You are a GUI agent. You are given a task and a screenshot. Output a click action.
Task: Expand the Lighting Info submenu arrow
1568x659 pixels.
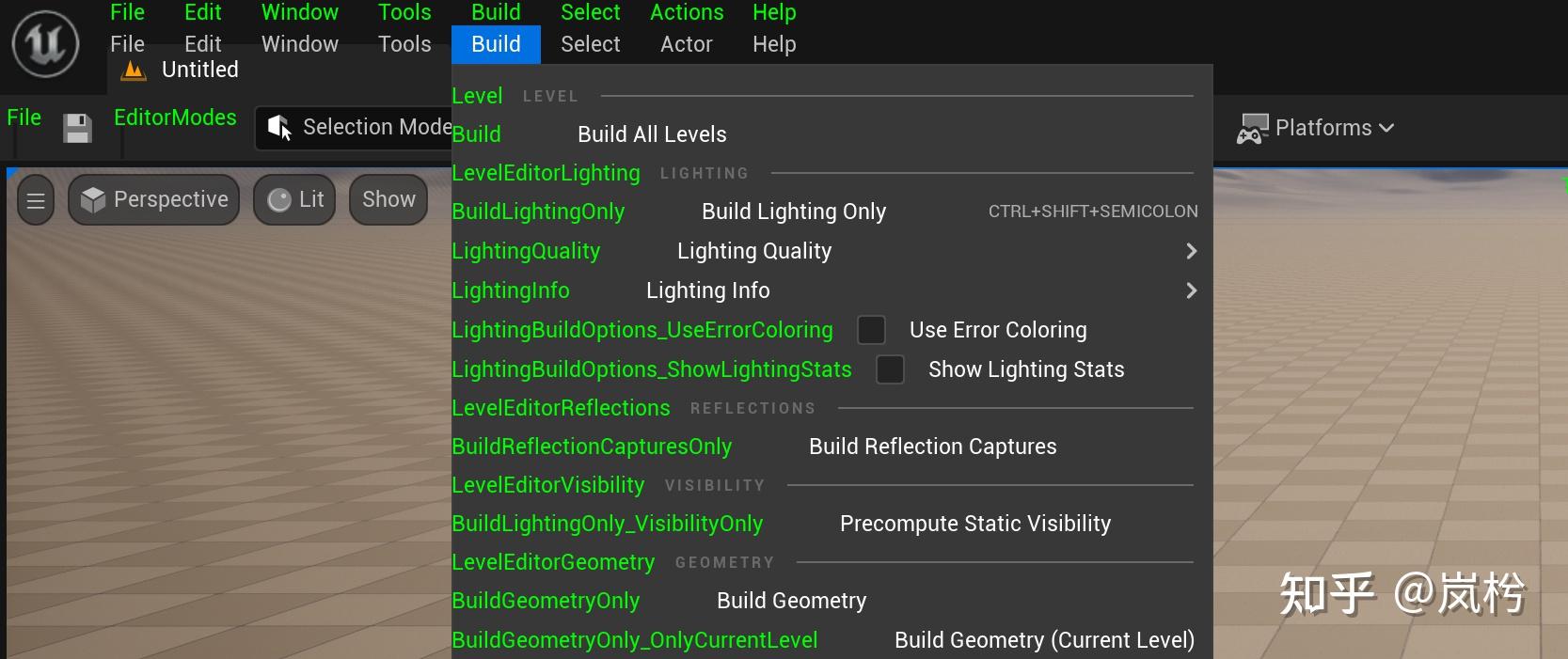tap(1191, 290)
